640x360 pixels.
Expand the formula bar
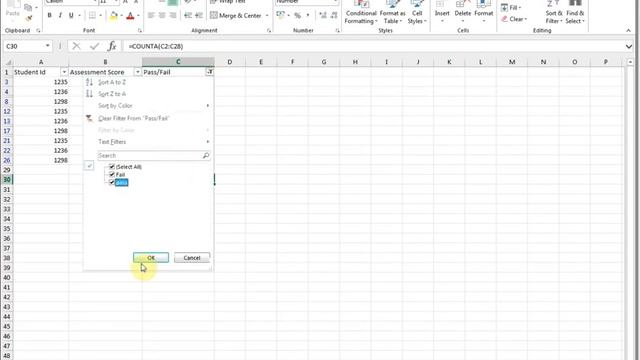point(629,47)
